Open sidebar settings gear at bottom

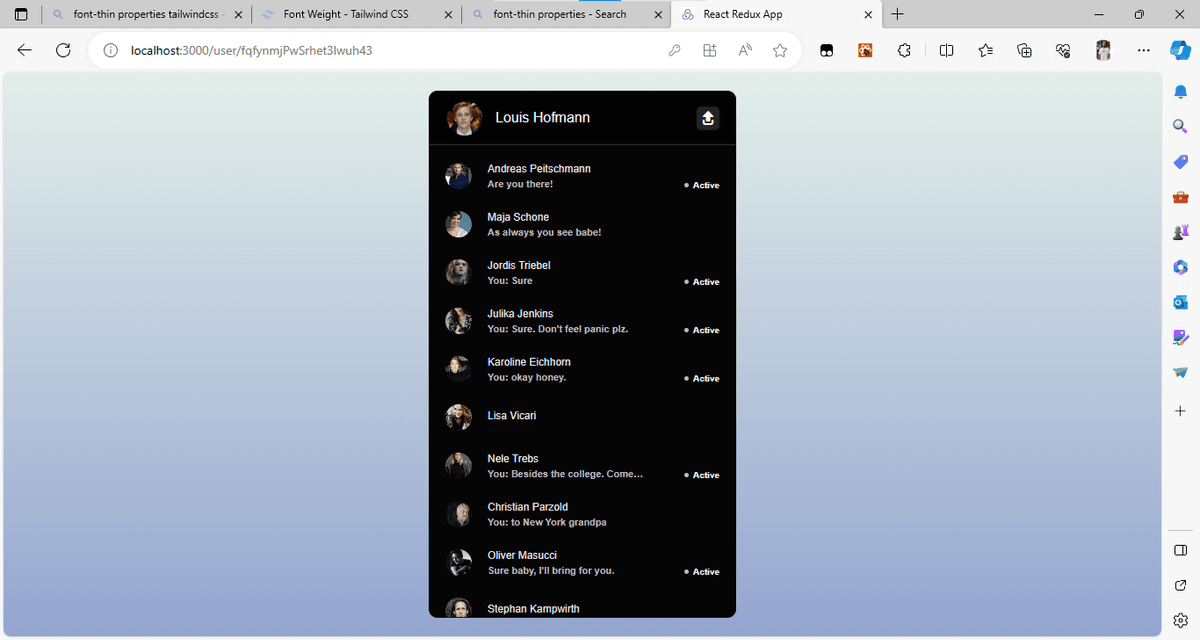[1180, 619]
